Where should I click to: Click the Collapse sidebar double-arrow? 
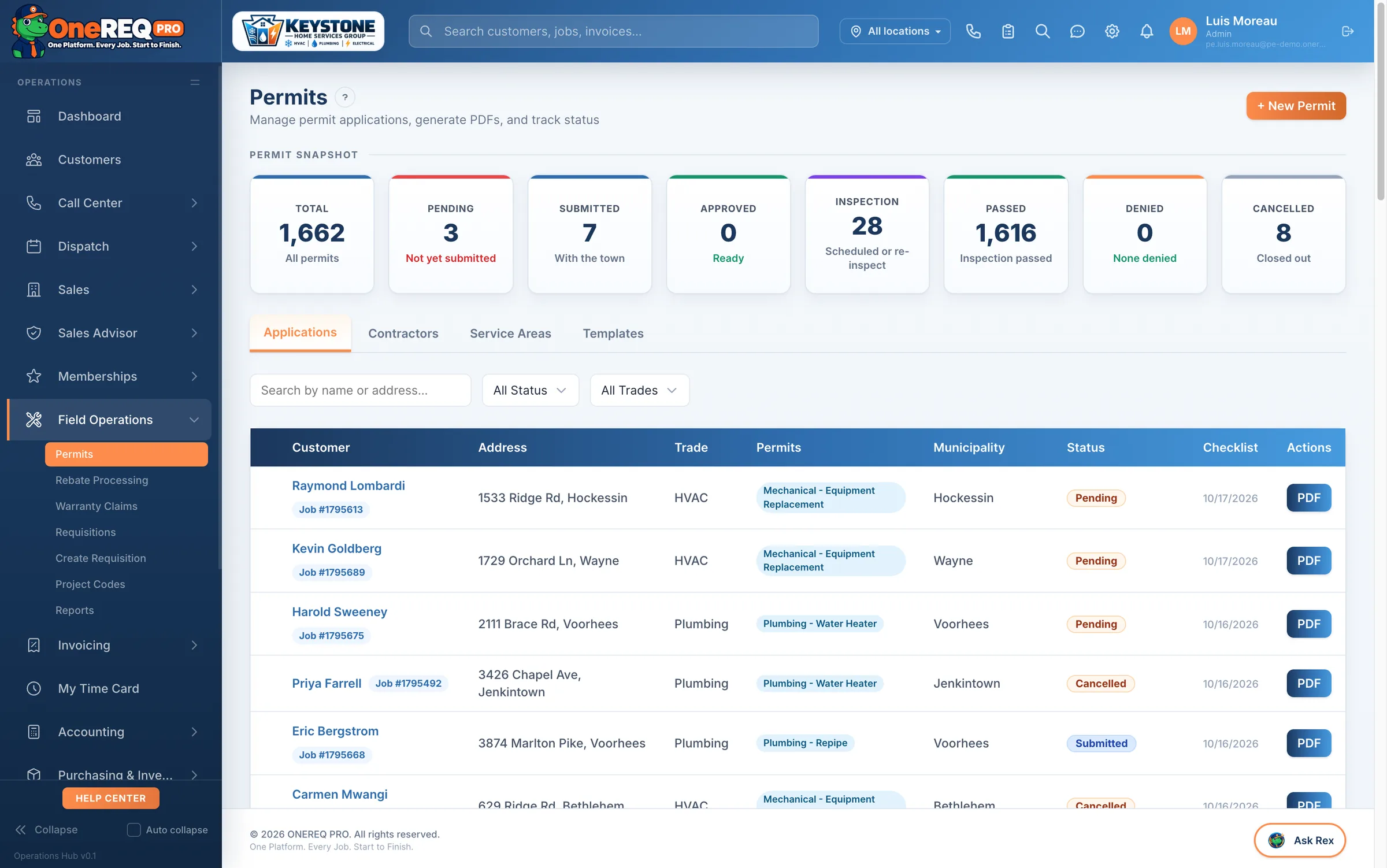(x=21, y=830)
